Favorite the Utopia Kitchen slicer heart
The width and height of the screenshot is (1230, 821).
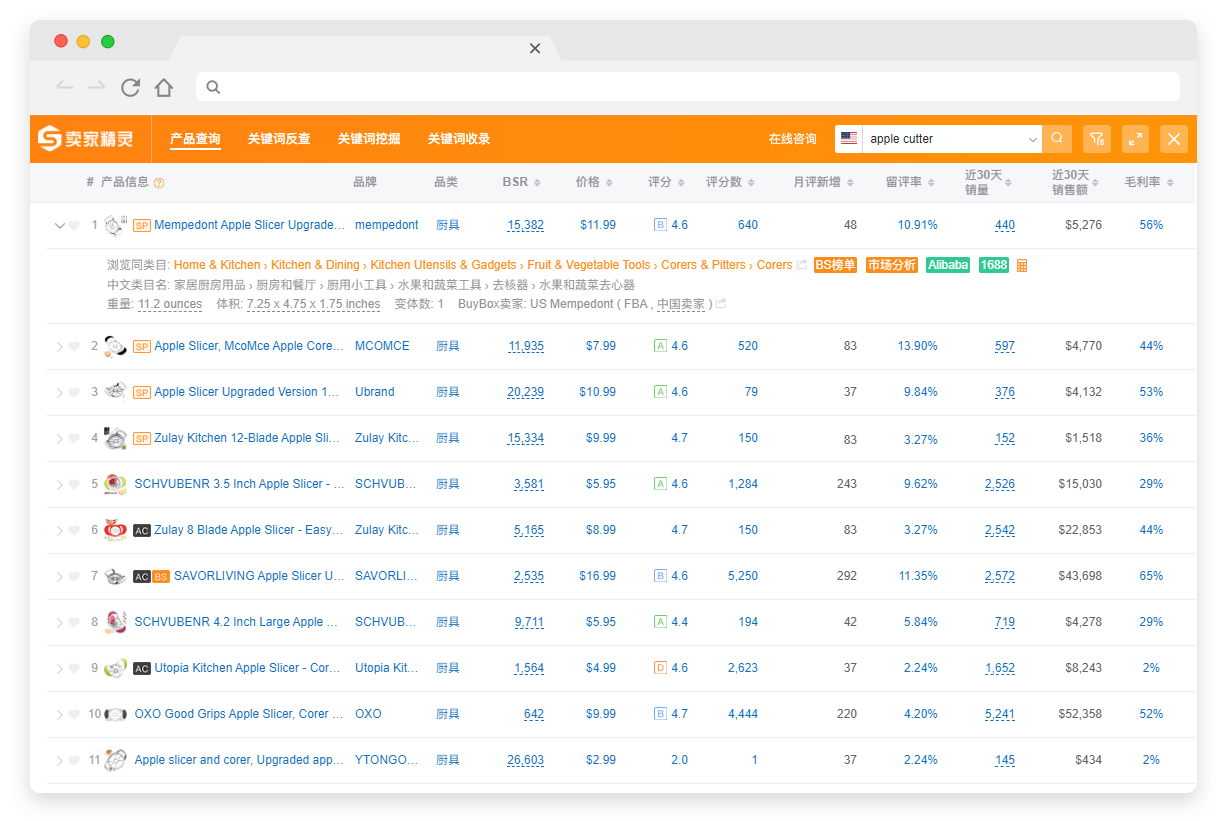(74, 668)
